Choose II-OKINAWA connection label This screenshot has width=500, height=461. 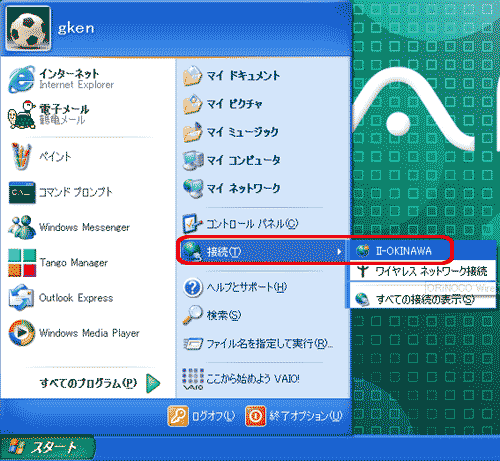point(404,251)
